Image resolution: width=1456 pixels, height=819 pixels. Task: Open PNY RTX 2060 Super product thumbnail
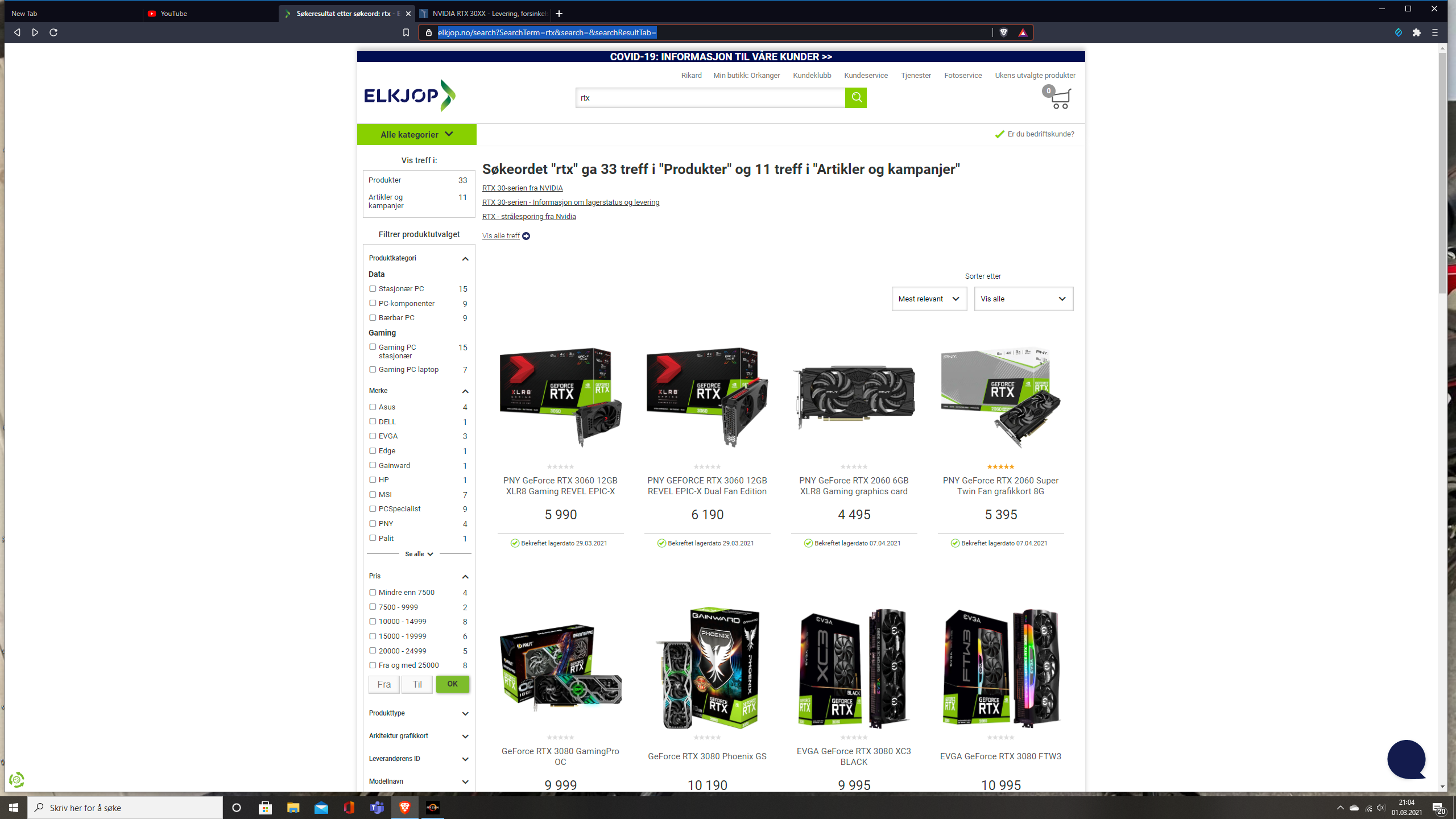[x=1000, y=398]
